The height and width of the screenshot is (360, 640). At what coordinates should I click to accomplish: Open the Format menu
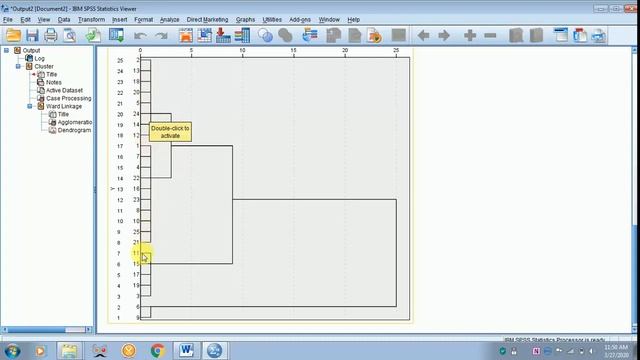tap(143, 20)
